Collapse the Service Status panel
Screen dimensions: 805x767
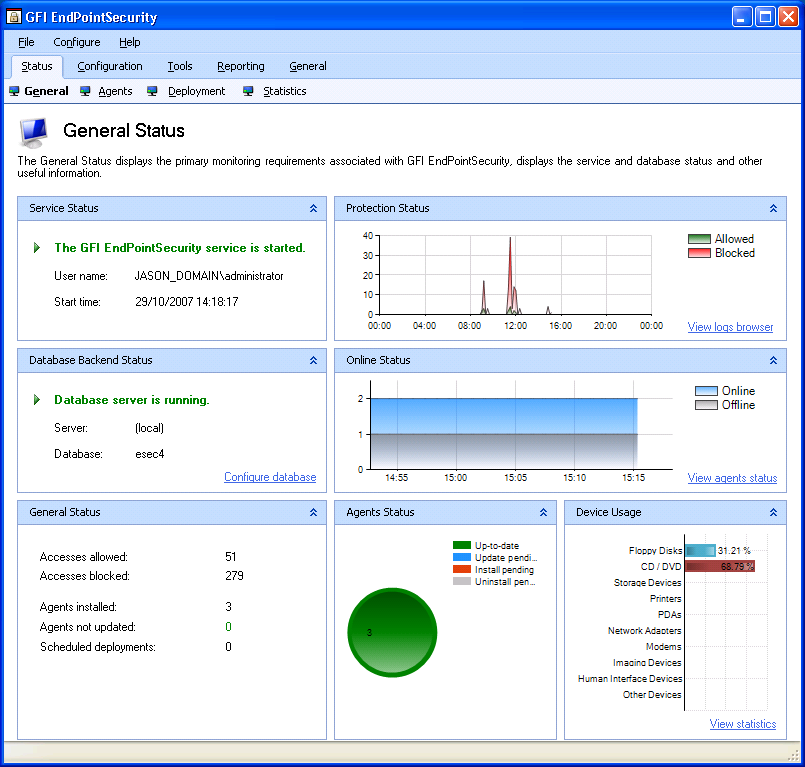[x=314, y=208]
